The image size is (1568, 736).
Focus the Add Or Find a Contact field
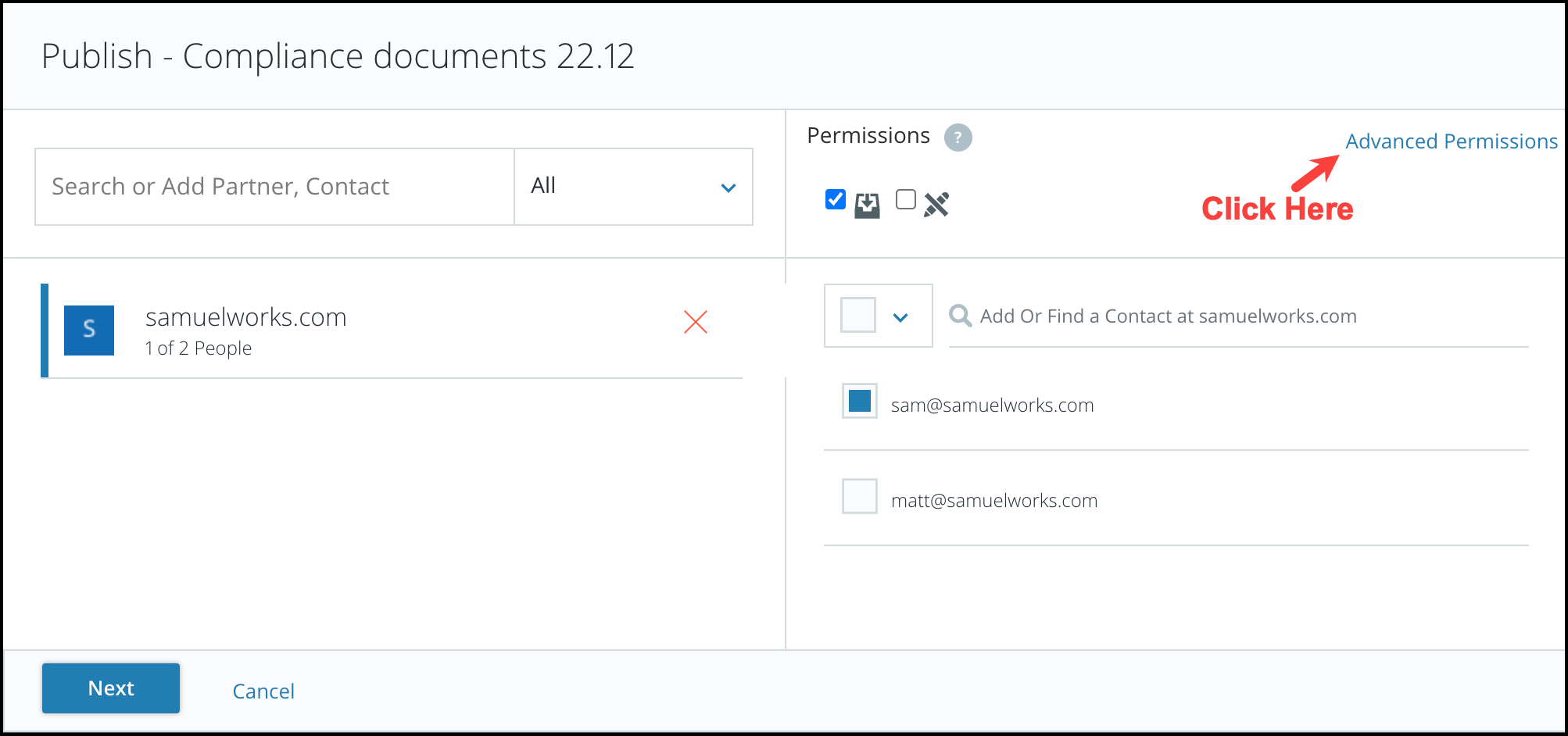click(1239, 316)
